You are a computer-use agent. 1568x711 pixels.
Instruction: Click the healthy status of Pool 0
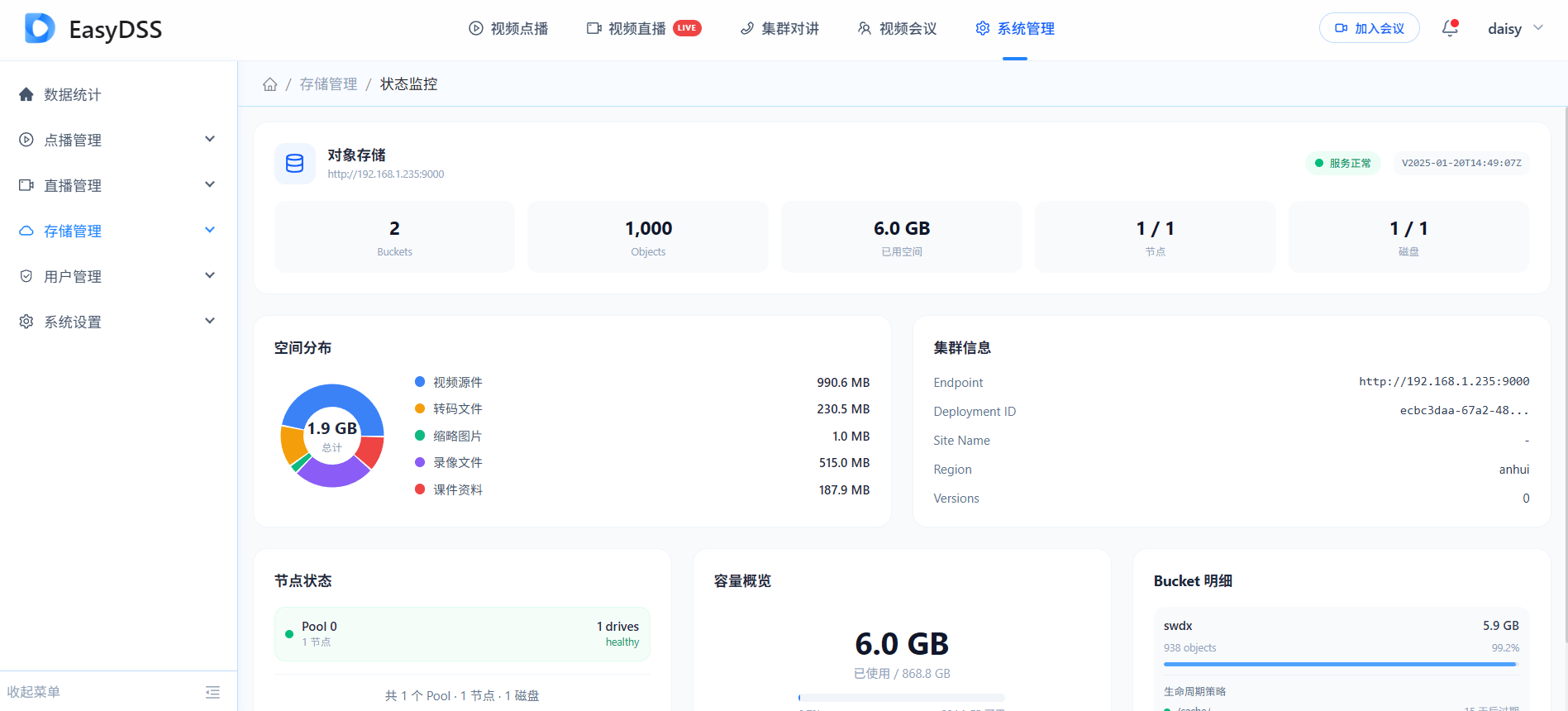point(622,642)
